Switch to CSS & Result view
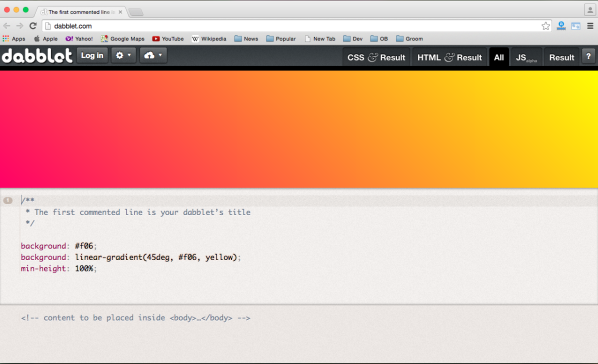The width and height of the screenshot is (598, 364). 376,57
